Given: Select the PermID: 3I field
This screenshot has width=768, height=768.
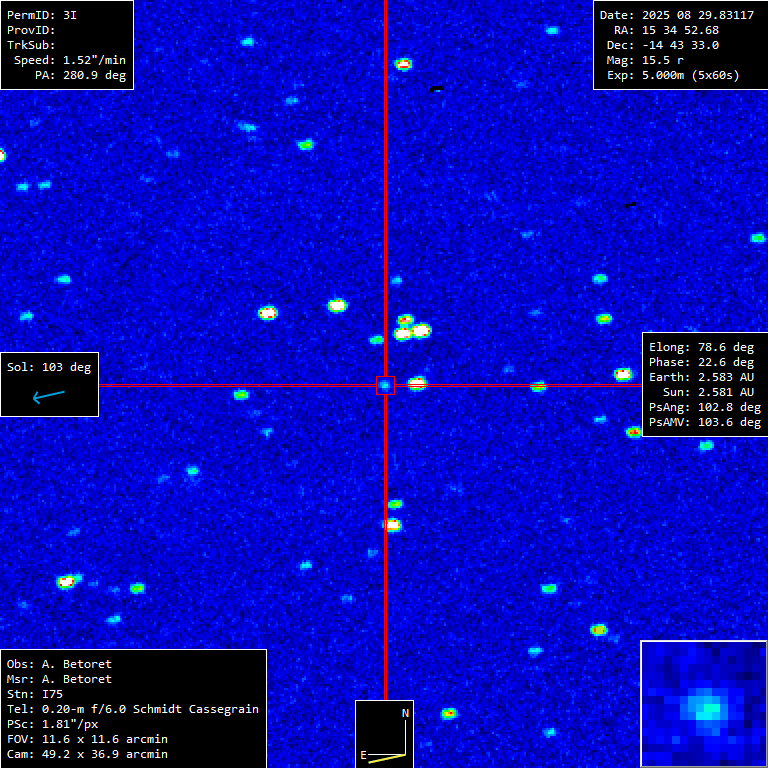Looking at the screenshot, I should [42, 15].
